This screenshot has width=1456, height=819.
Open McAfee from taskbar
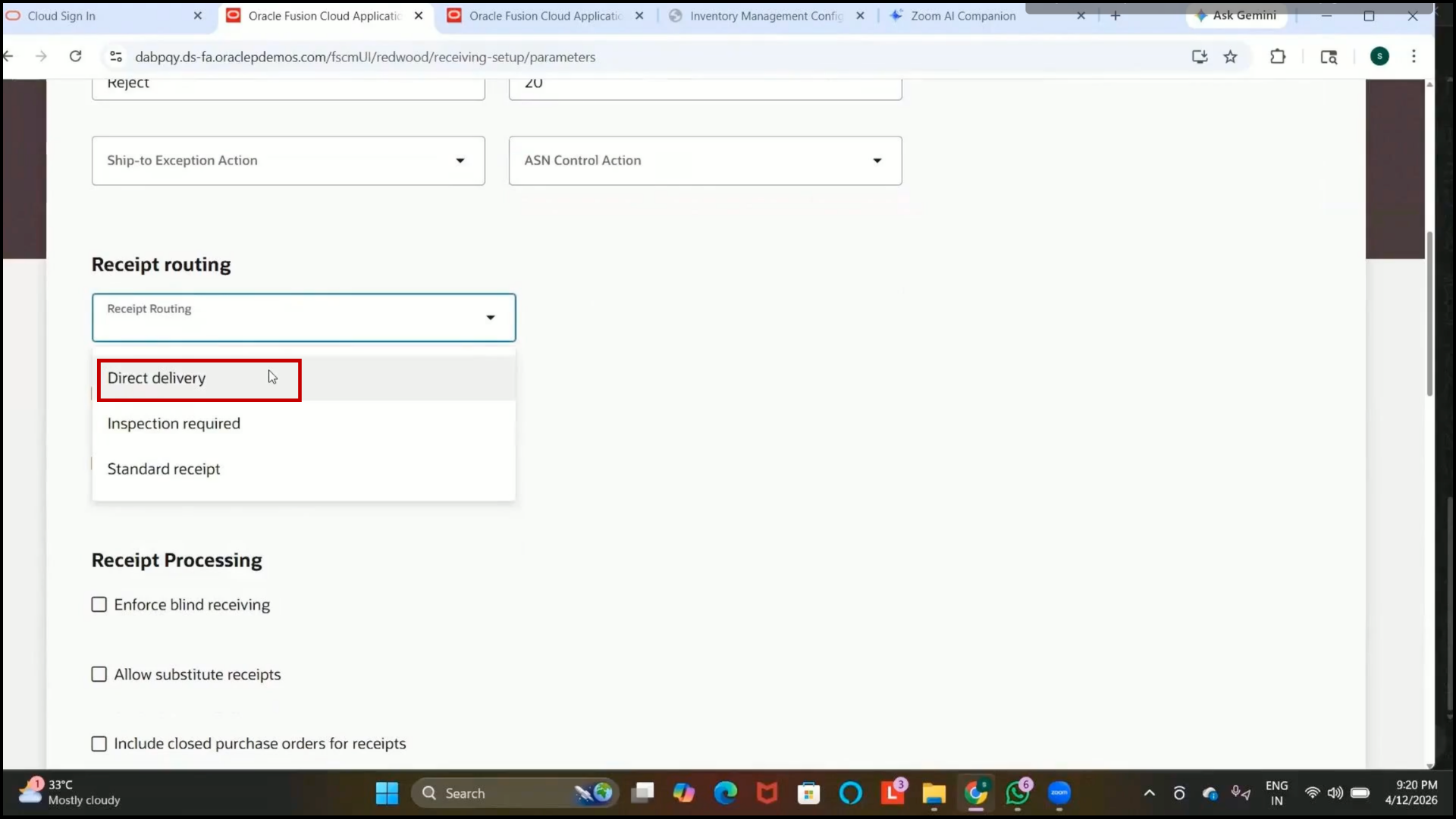[767, 793]
